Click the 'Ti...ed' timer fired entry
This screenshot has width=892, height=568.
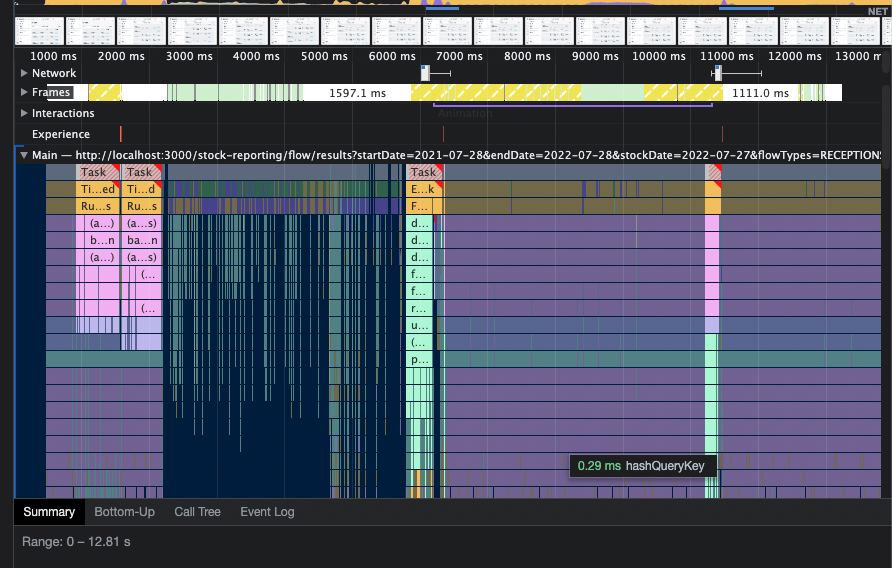(97, 189)
